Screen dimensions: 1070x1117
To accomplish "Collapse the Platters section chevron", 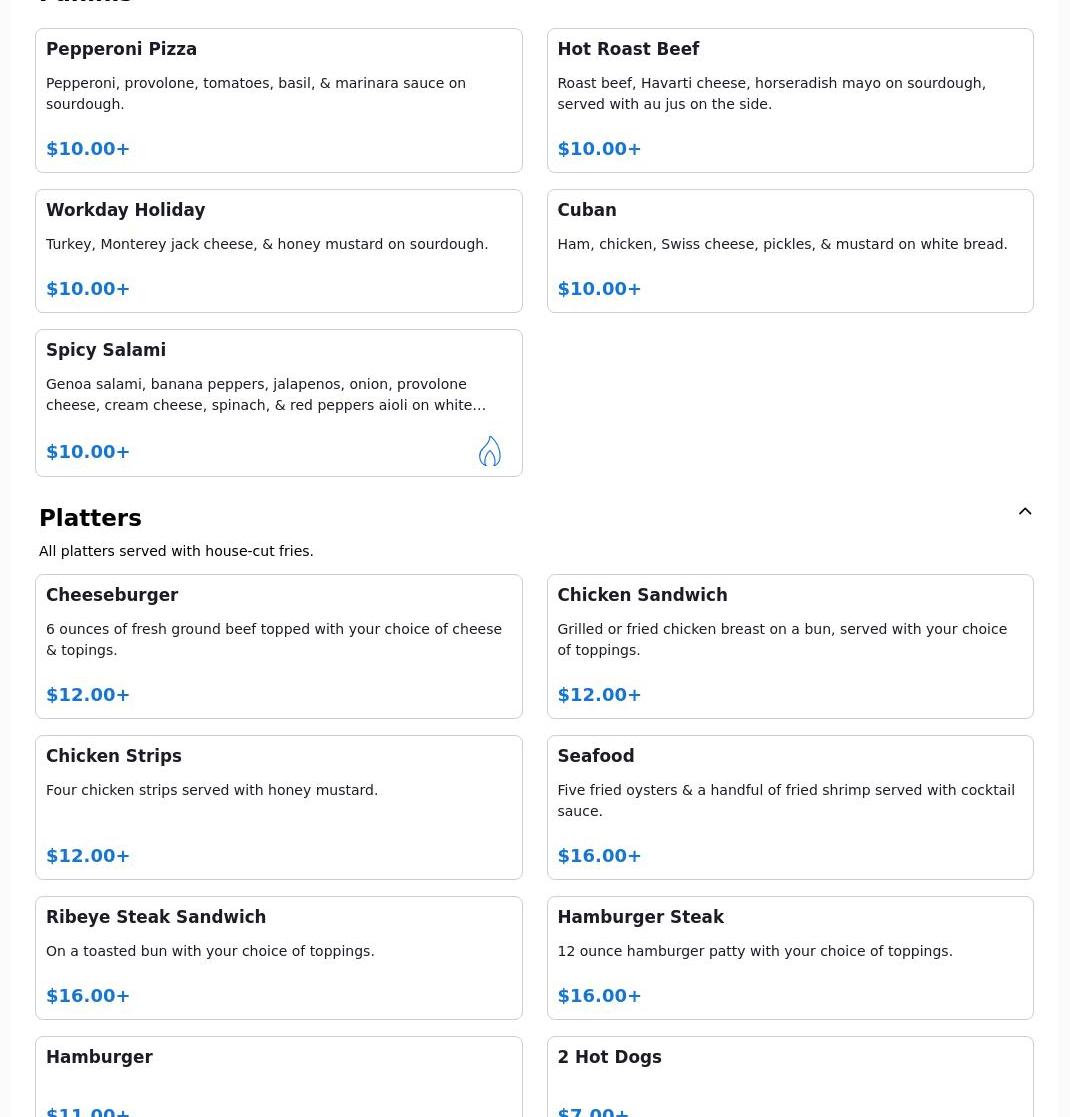I will (x=1025, y=512).
